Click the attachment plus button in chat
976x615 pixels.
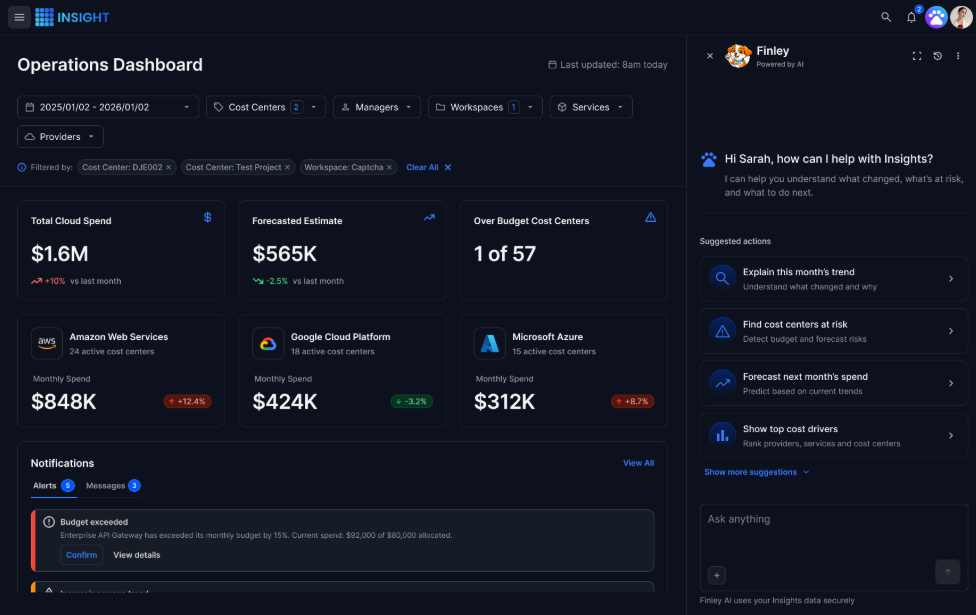(716, 575)
